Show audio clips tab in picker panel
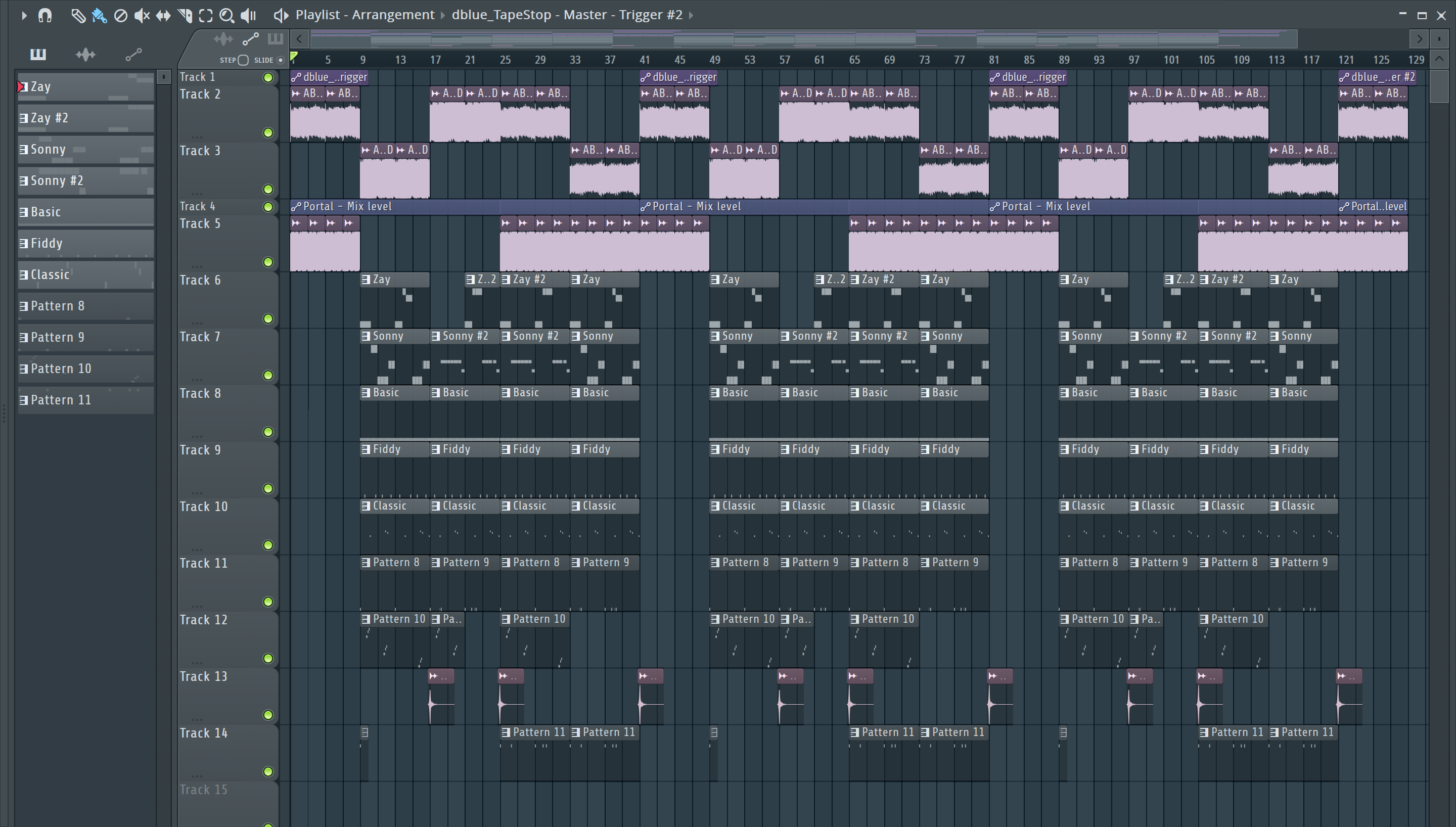1456x827 pixels. click(86, 54)
